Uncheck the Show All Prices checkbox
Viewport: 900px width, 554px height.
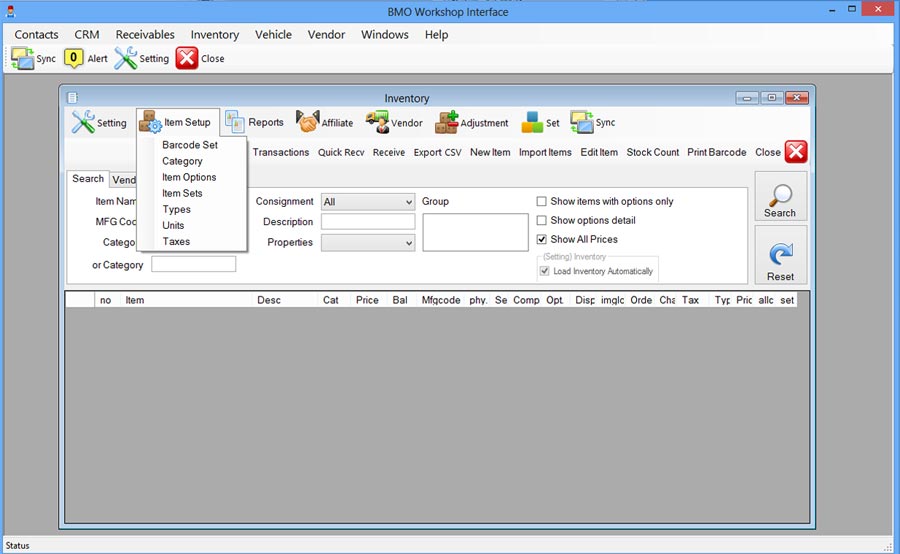point(541,239)
